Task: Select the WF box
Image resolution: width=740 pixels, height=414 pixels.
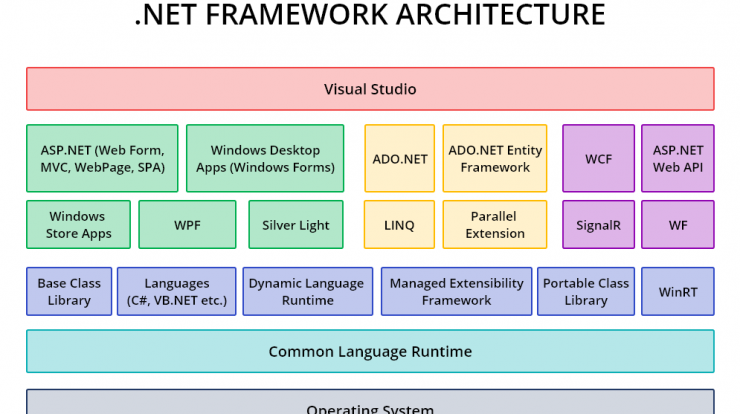Action: 678,224
